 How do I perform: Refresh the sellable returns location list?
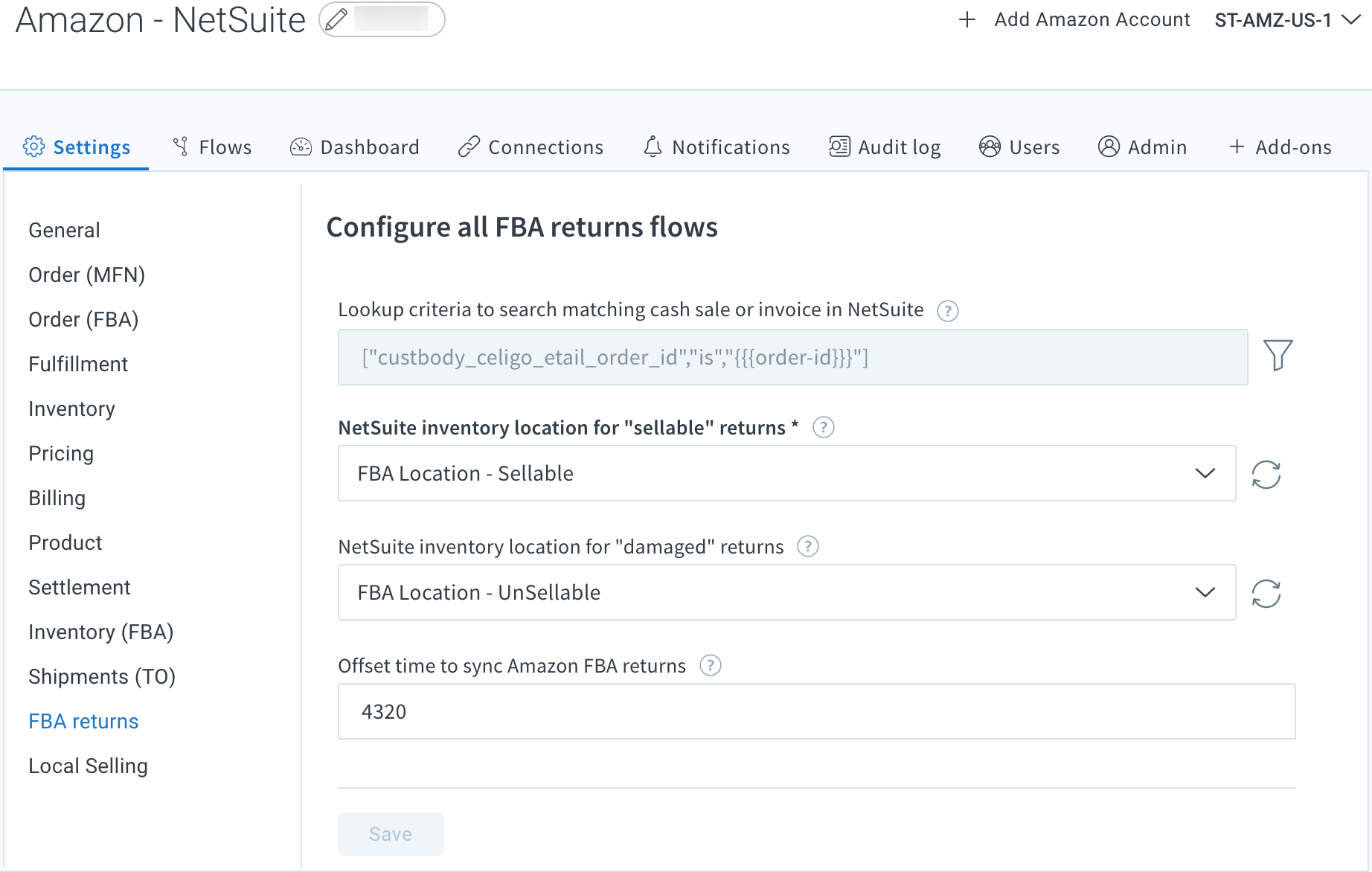coord(1266,474)
